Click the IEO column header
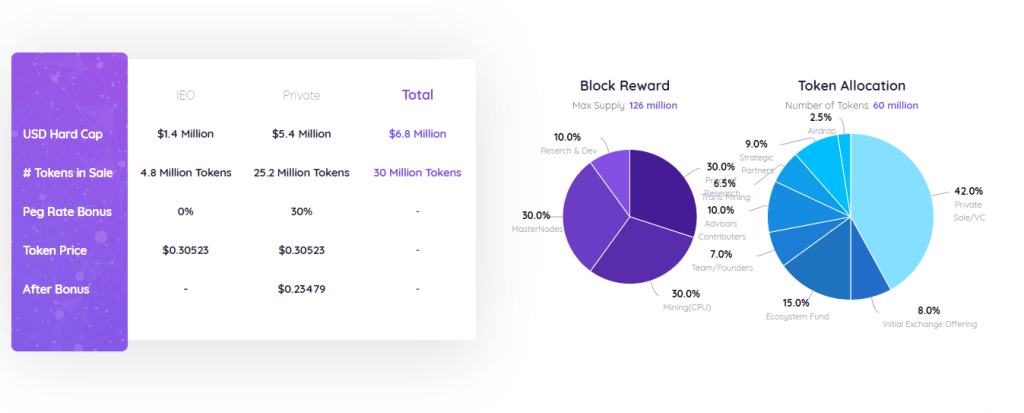 pos(185,95)
